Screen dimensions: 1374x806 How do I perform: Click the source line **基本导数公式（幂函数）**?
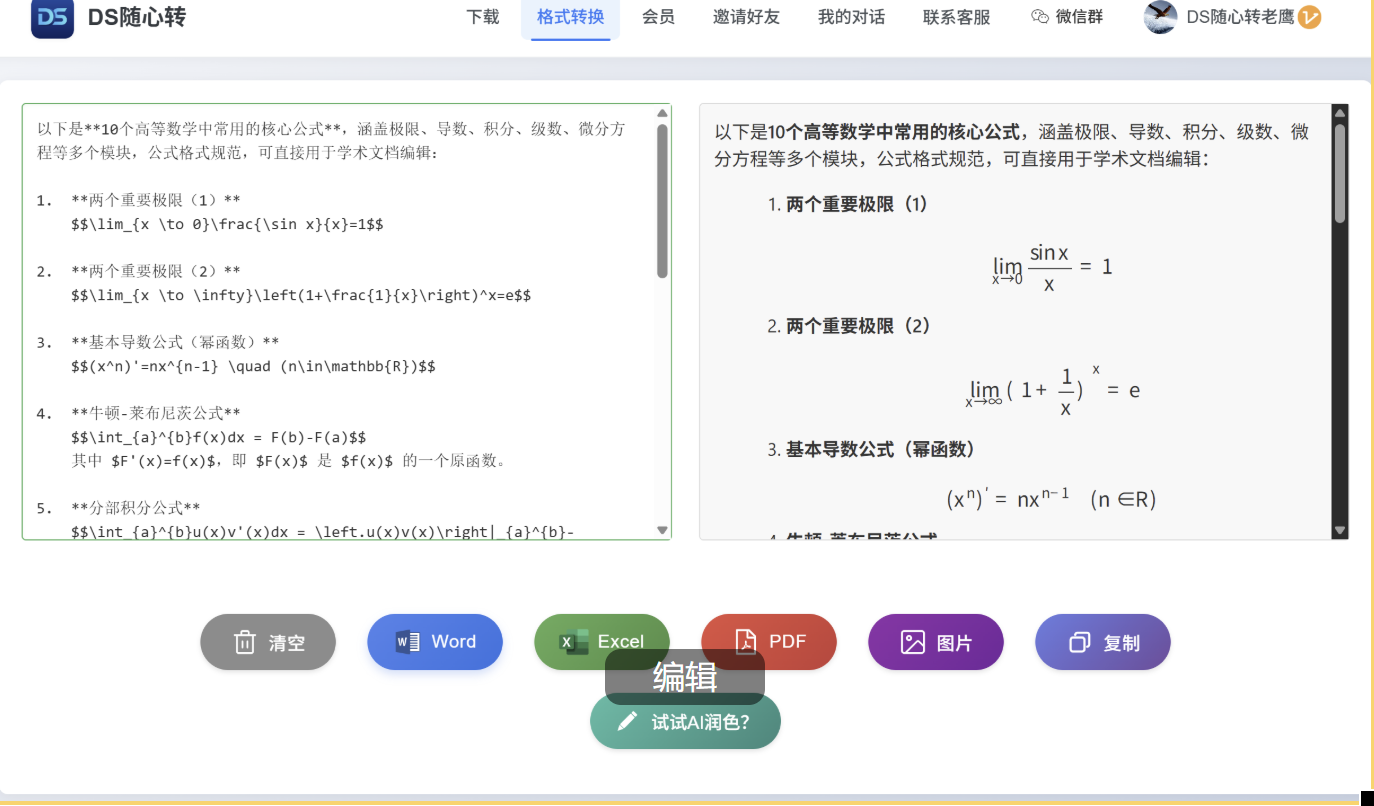tap(176, 342)
